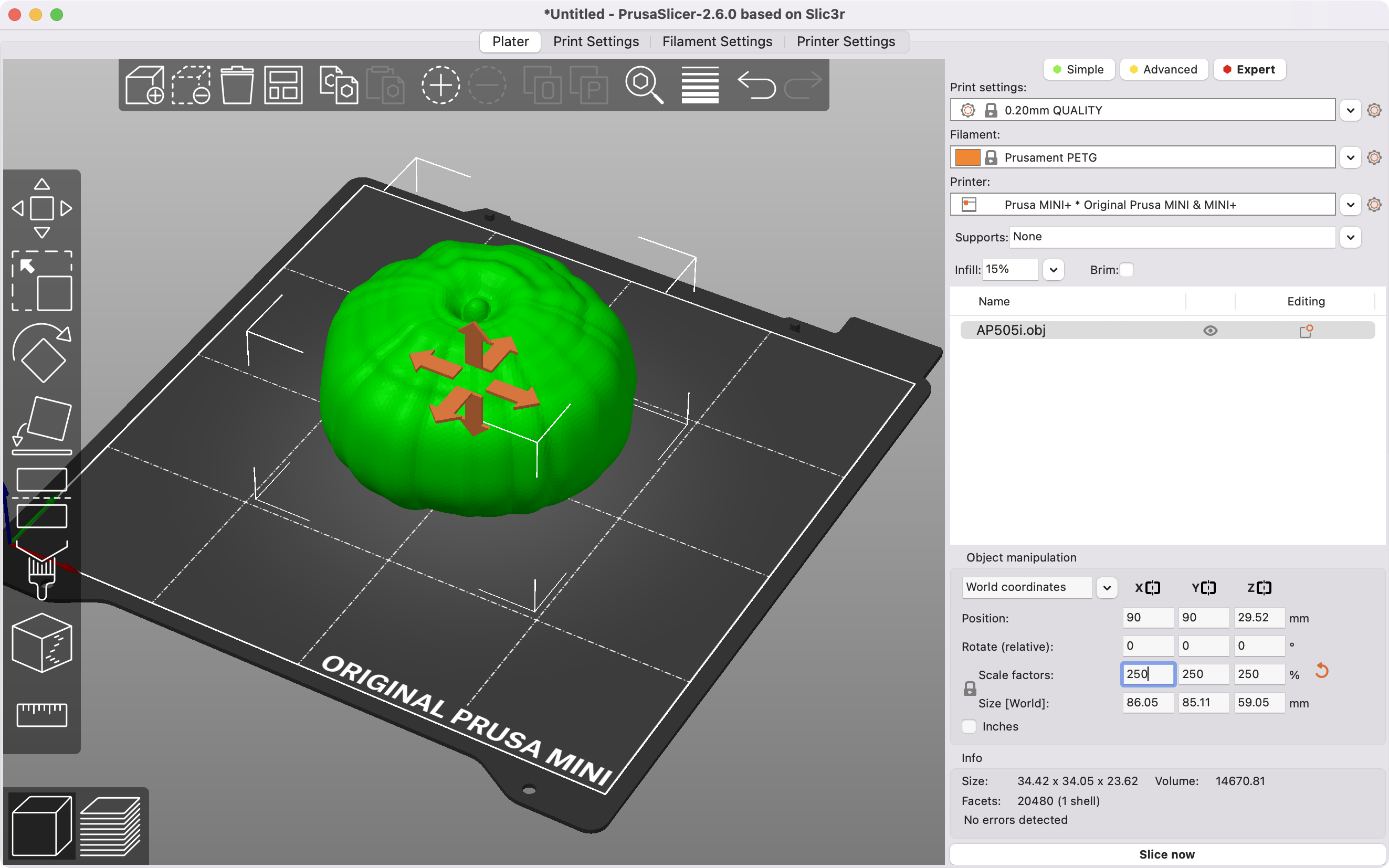Viewport: 1389px width, 868px height.
Task: Switch to the Plater tab
Action: click(510, 41)
